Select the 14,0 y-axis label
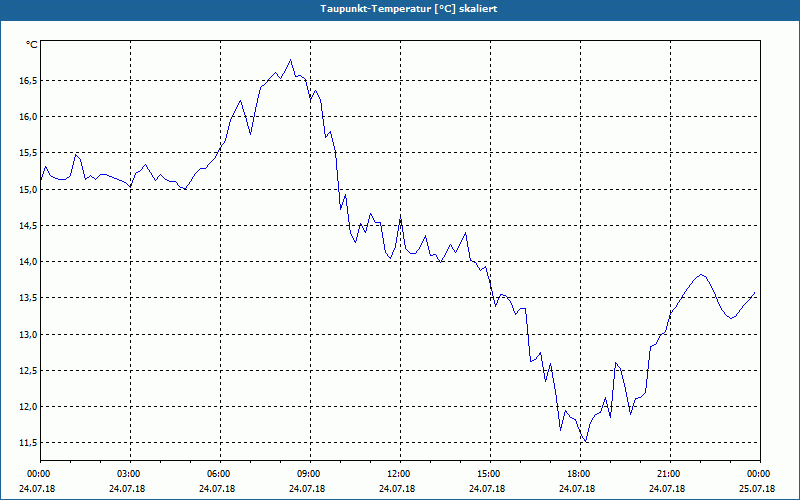Viewport: 800px width, 500px height. 28,262
